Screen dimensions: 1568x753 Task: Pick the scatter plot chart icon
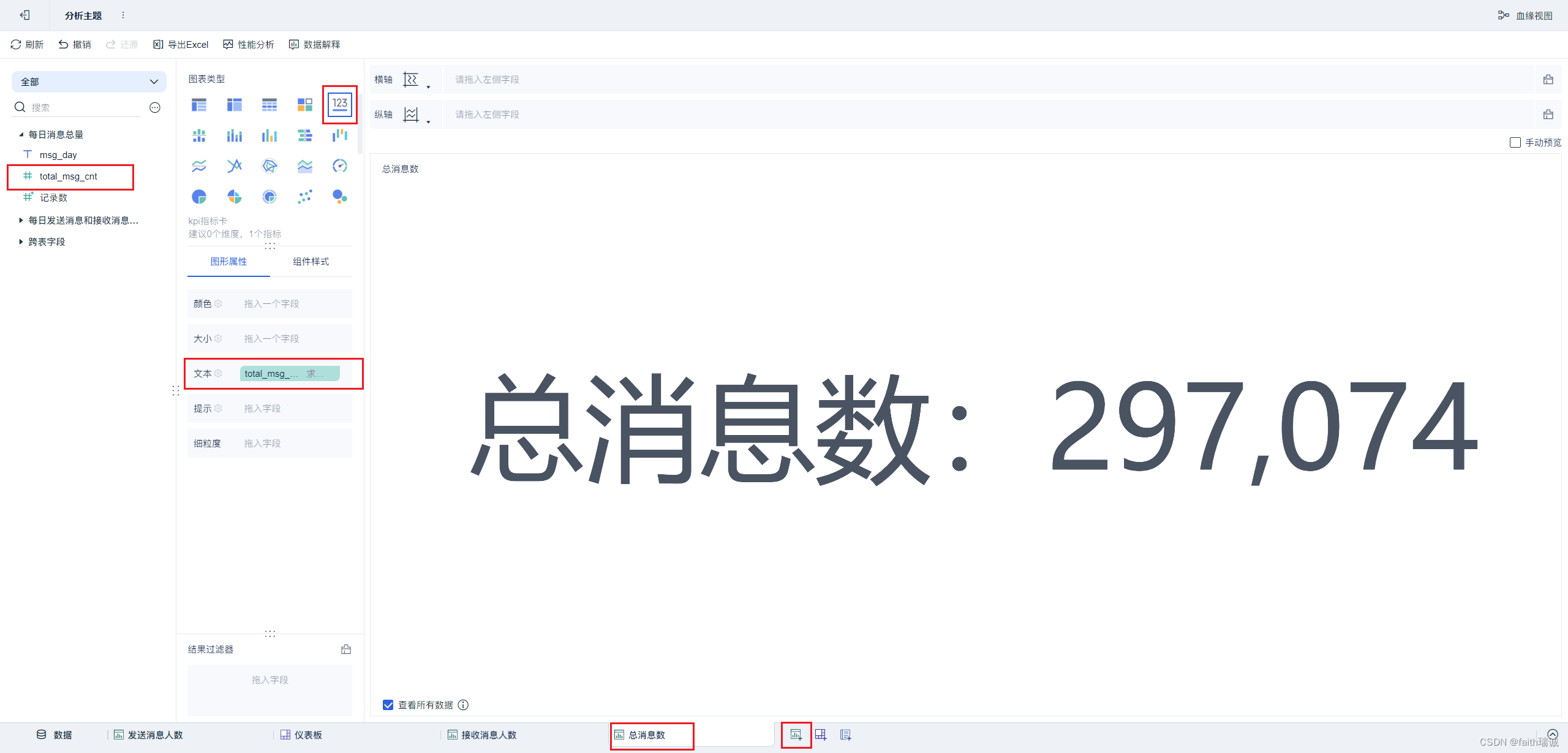(304, 197)
